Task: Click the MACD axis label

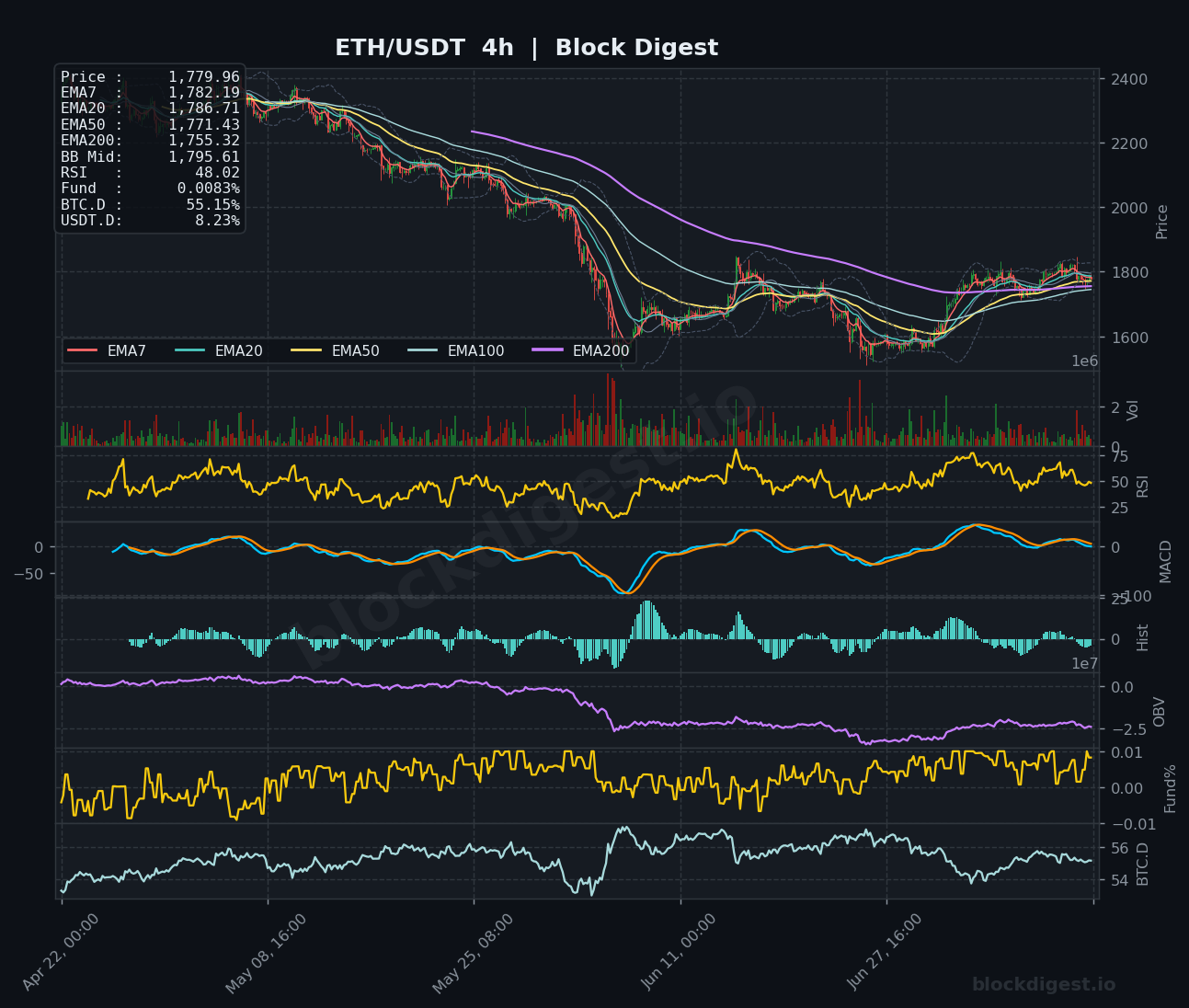Action: [x=1165, y=561]
